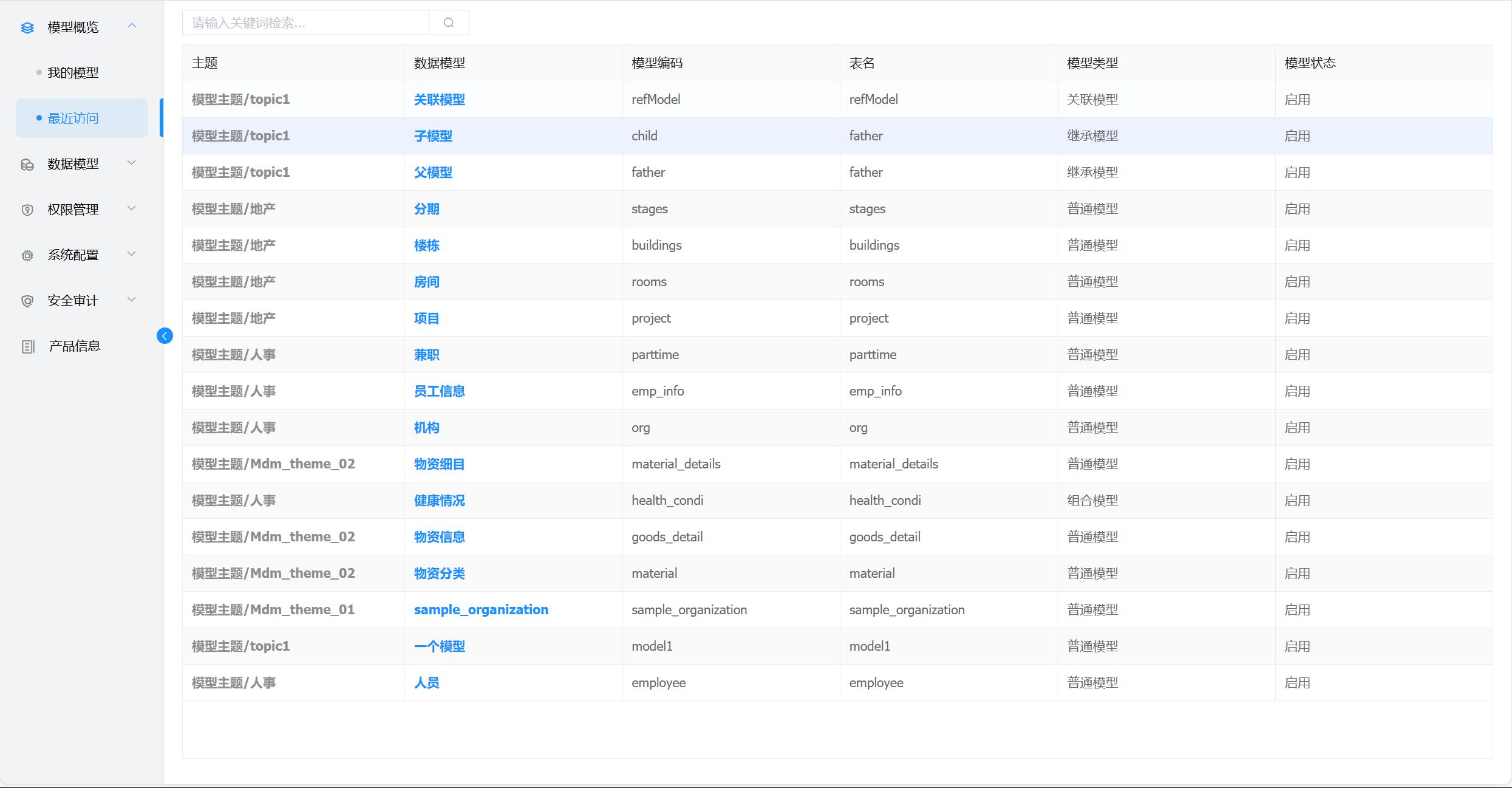Image resolution: width=1512 pixels, height=788 pixels.
Task: Click the 模型概览 layers icon
Action: point(27,27)
